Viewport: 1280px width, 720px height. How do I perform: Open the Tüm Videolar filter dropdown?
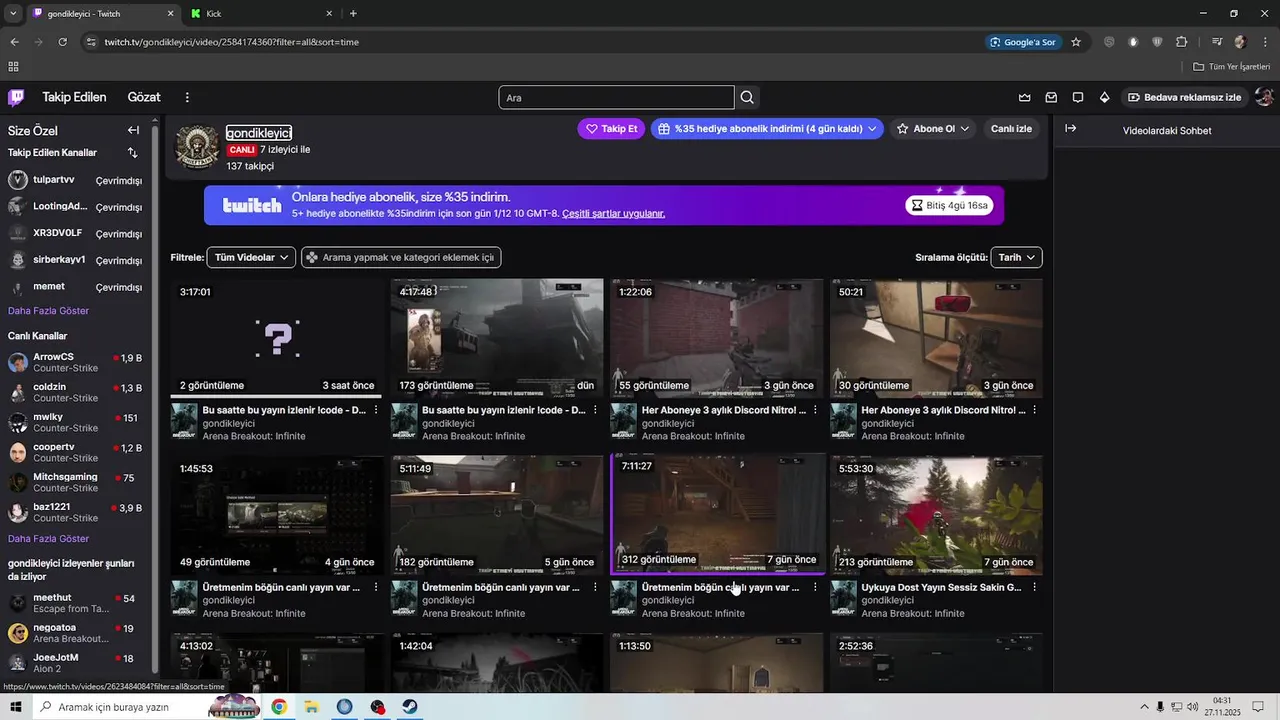[251, 257]
